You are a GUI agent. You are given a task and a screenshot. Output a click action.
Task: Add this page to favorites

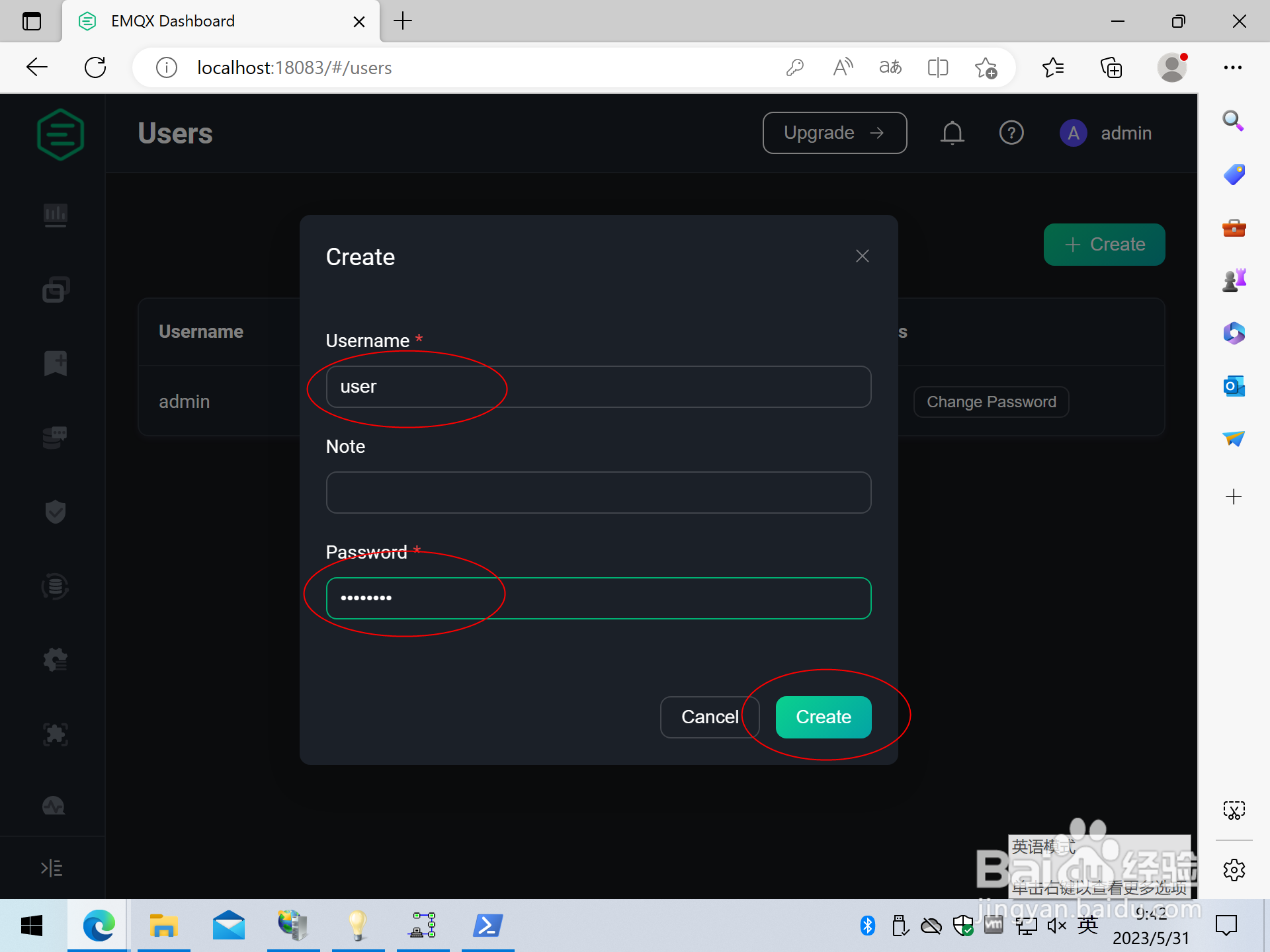(986, 67)
